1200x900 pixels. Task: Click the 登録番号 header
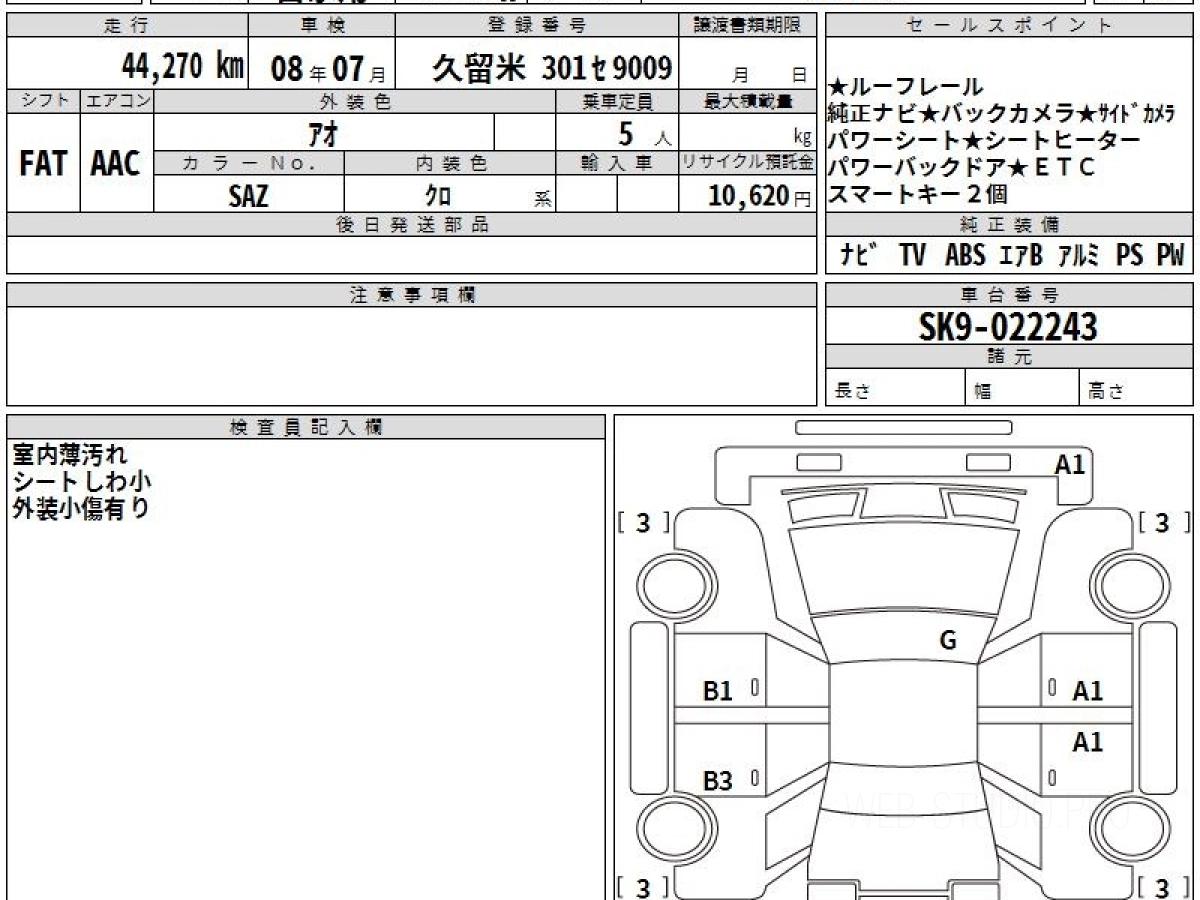tap(538, 26)
